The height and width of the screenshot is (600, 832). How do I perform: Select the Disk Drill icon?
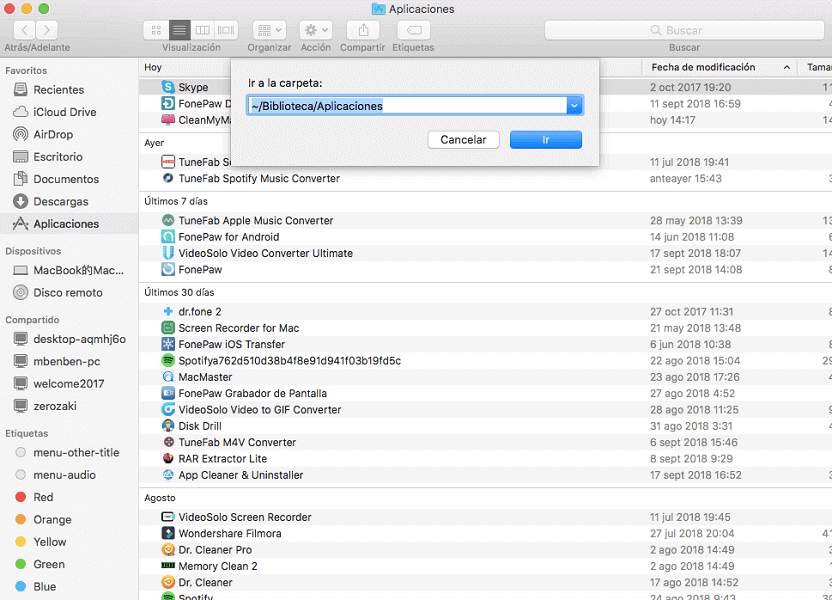[168, 426]
